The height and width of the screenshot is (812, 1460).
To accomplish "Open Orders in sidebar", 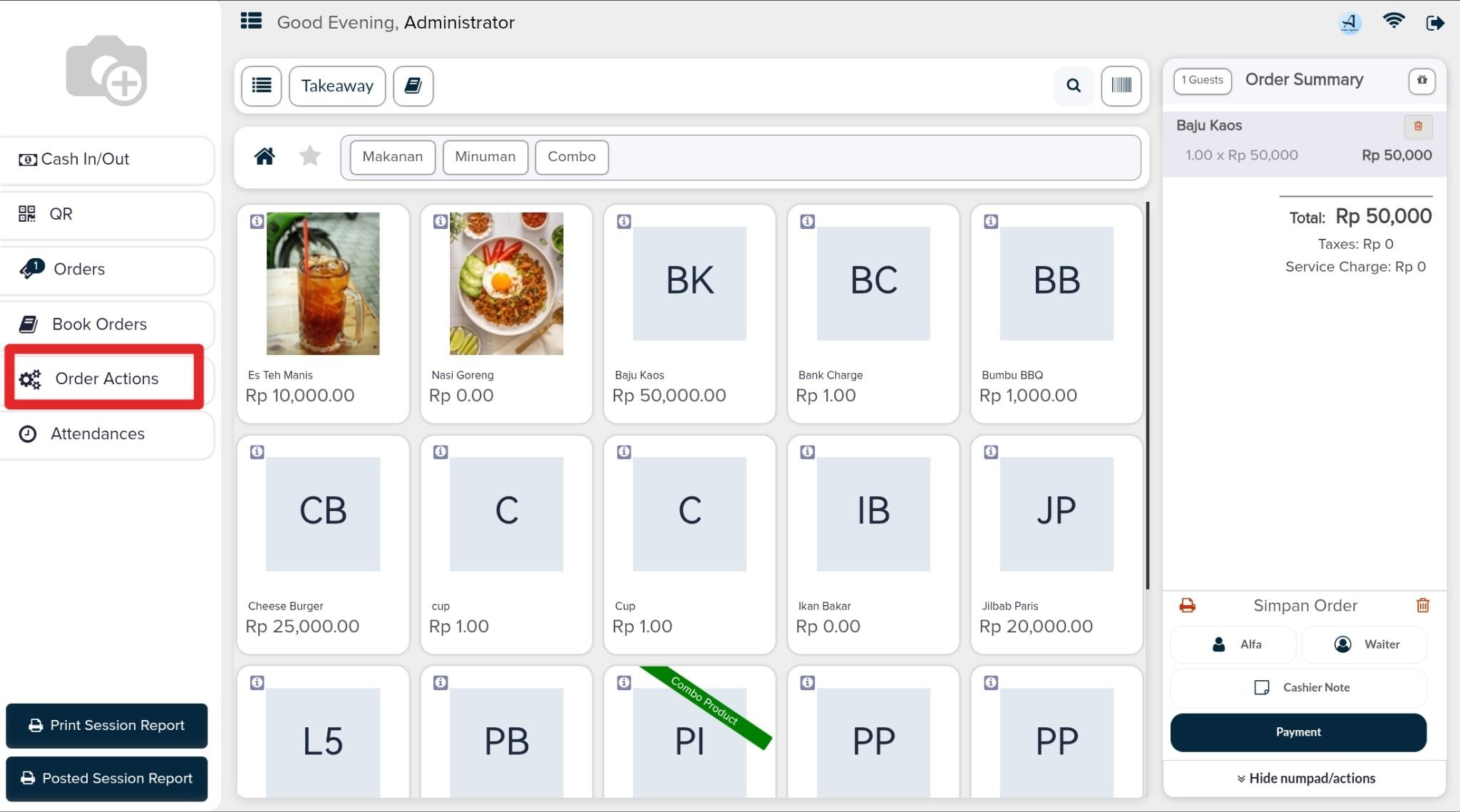I will (x=107, y=269).
